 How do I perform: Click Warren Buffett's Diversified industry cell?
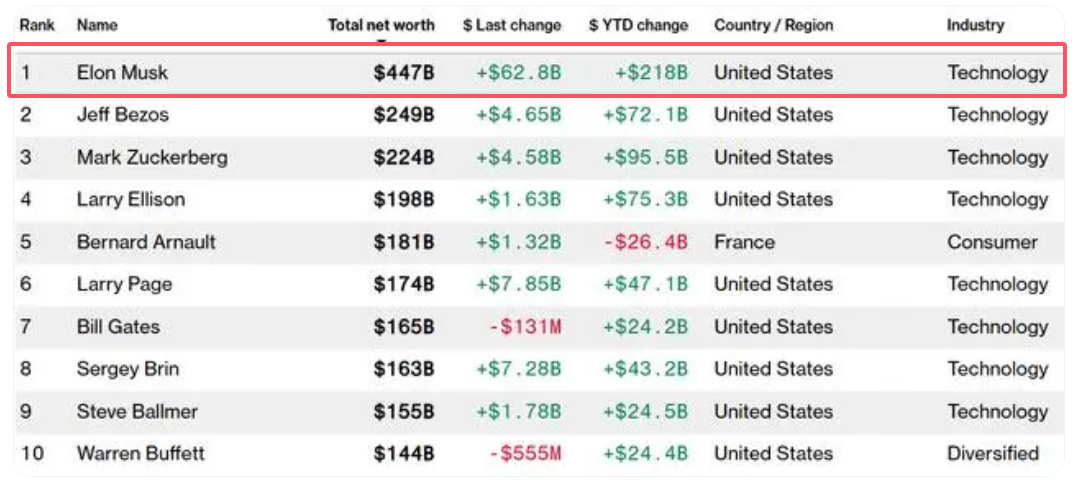[x=993, y=454]
